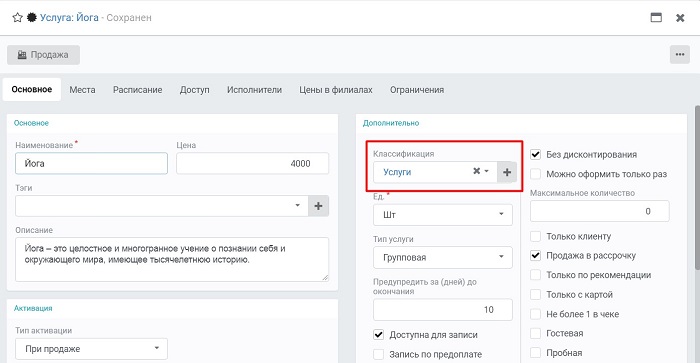The image size is (700, 363).
Task: Click the Цена field showing 4000
Action: coord(253,163)
